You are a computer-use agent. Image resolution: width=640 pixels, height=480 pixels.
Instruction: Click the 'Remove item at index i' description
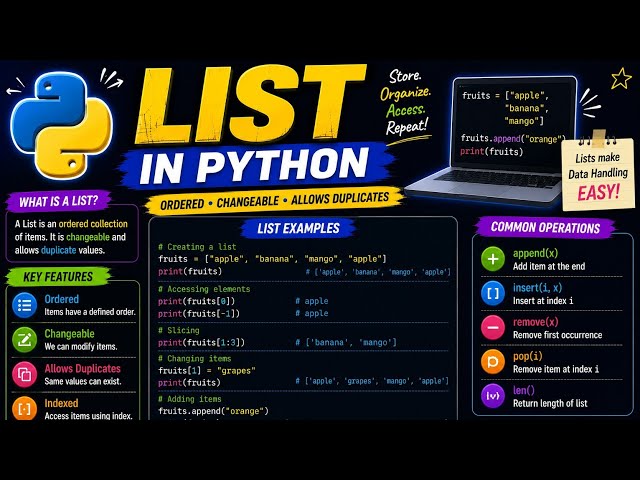click(556, 369)
